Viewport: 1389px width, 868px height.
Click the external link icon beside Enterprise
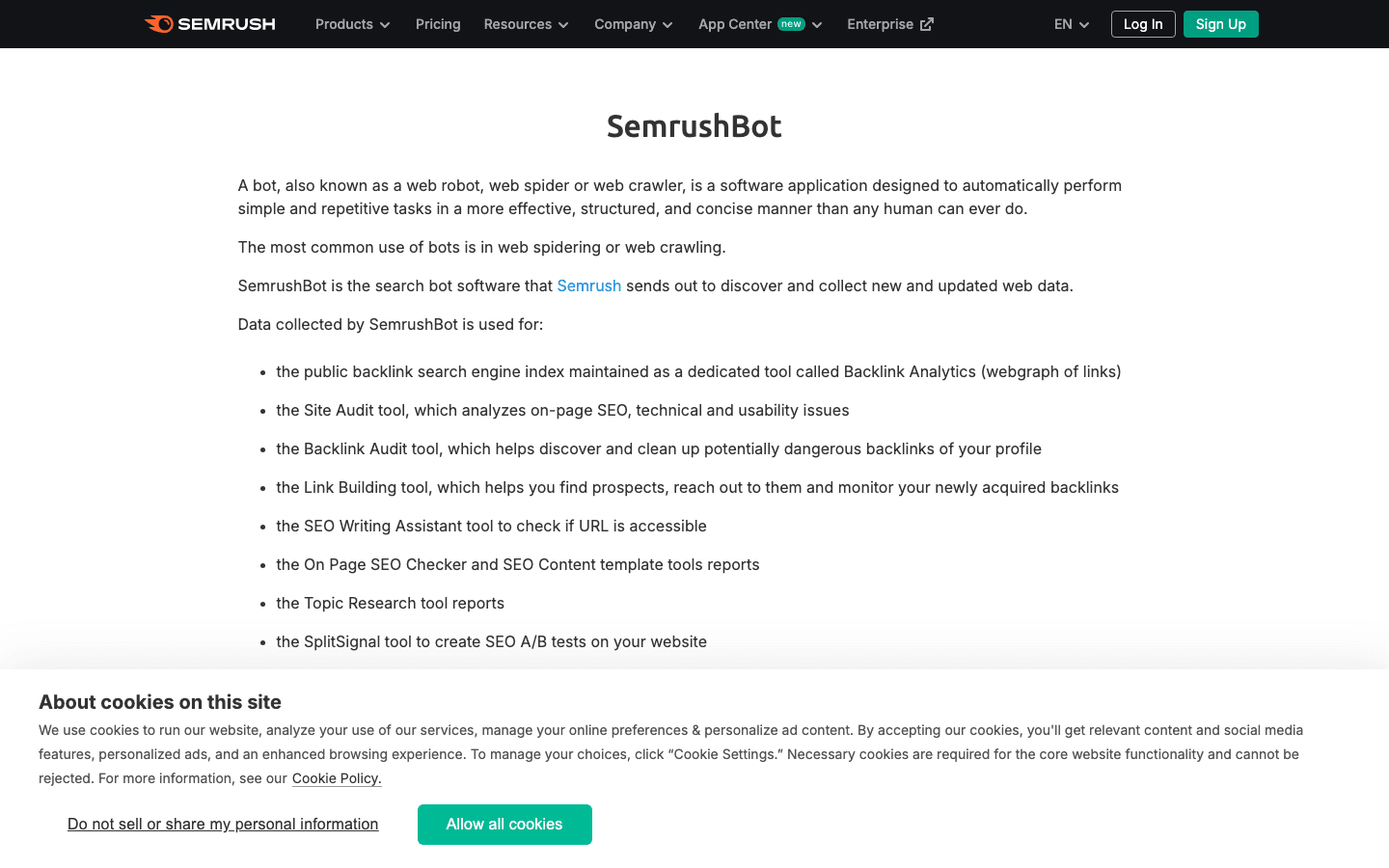[x=927, y=24]
